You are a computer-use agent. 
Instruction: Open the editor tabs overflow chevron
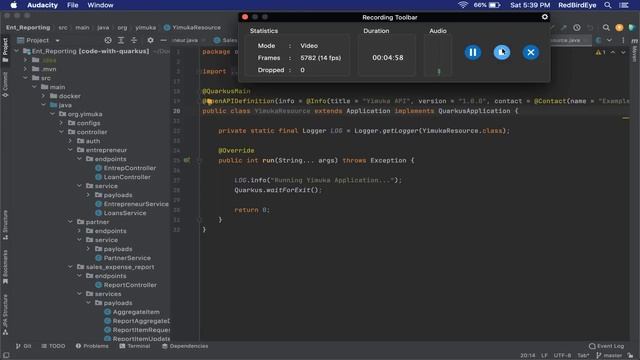tap(609, 40)
